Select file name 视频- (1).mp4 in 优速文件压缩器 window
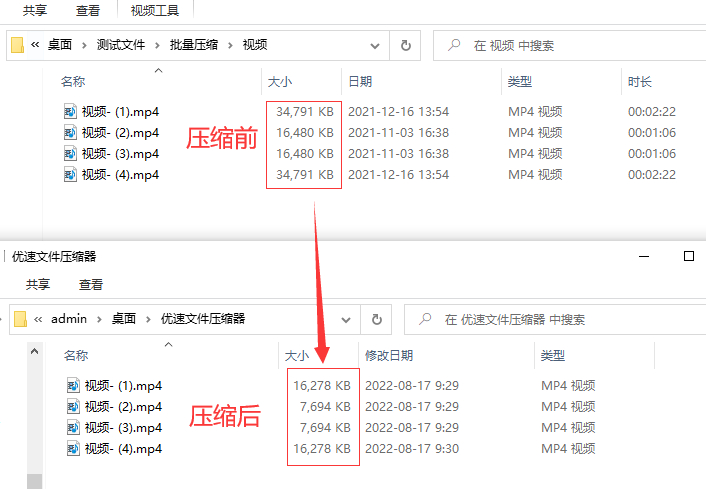The height and width of the screenshot is (489, 706). pyautogui.click(x=123, y=385)
